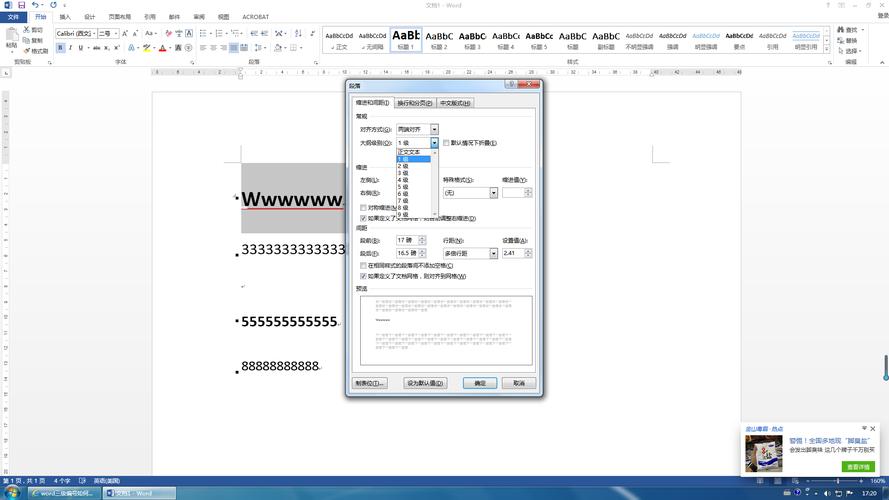889x500 pixels.
Task: Click the Find (查找) binoculars icon
Action: point(840,29)
